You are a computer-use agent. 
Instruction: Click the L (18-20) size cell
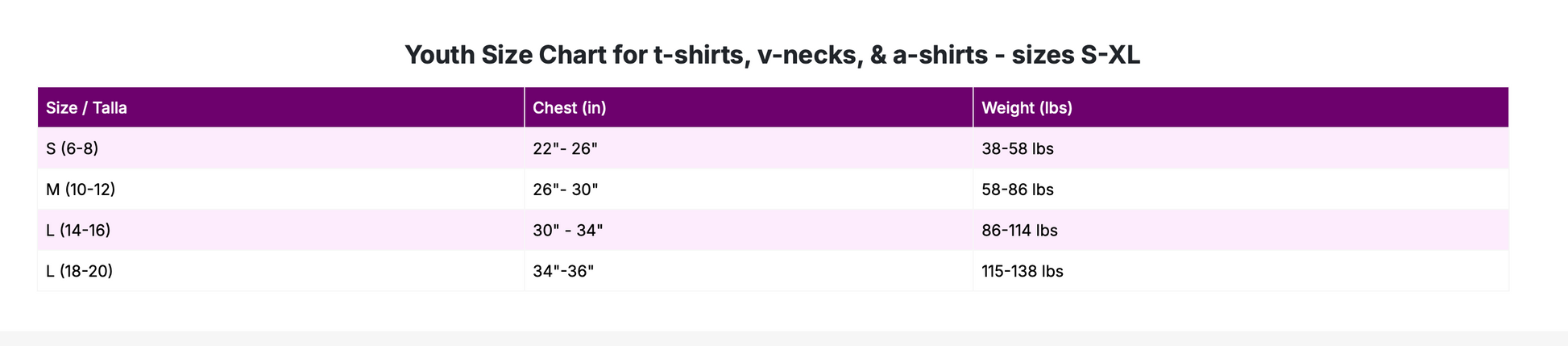(x=280, y=271)
